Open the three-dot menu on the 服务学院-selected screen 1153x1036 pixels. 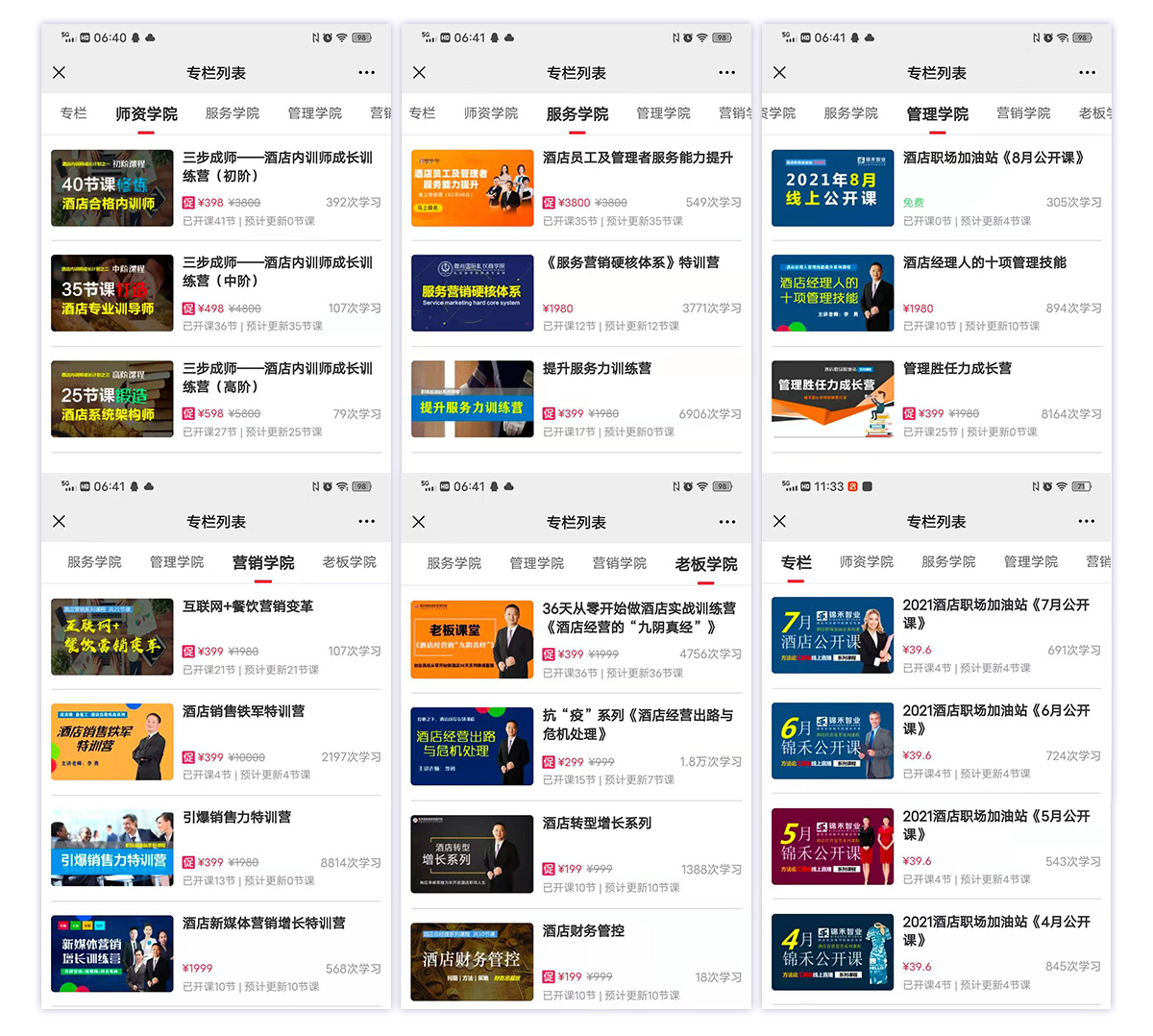point(727,73)
